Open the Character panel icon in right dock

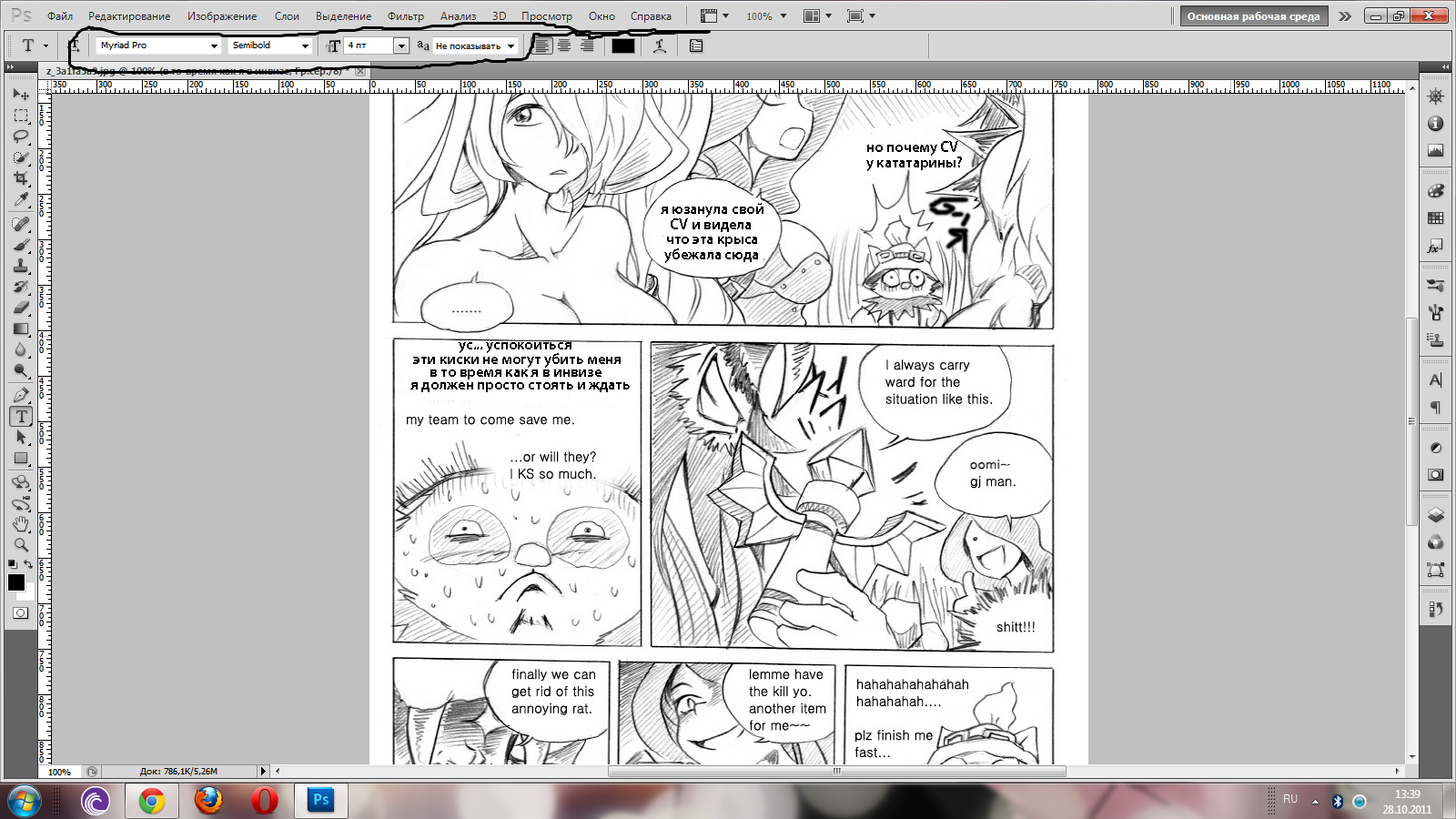tap(1436, 380)
